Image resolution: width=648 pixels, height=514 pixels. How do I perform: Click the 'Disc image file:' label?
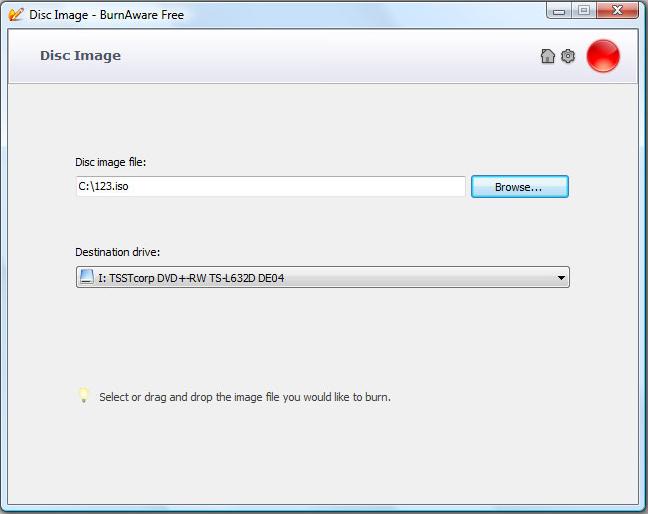pos(110,162)
